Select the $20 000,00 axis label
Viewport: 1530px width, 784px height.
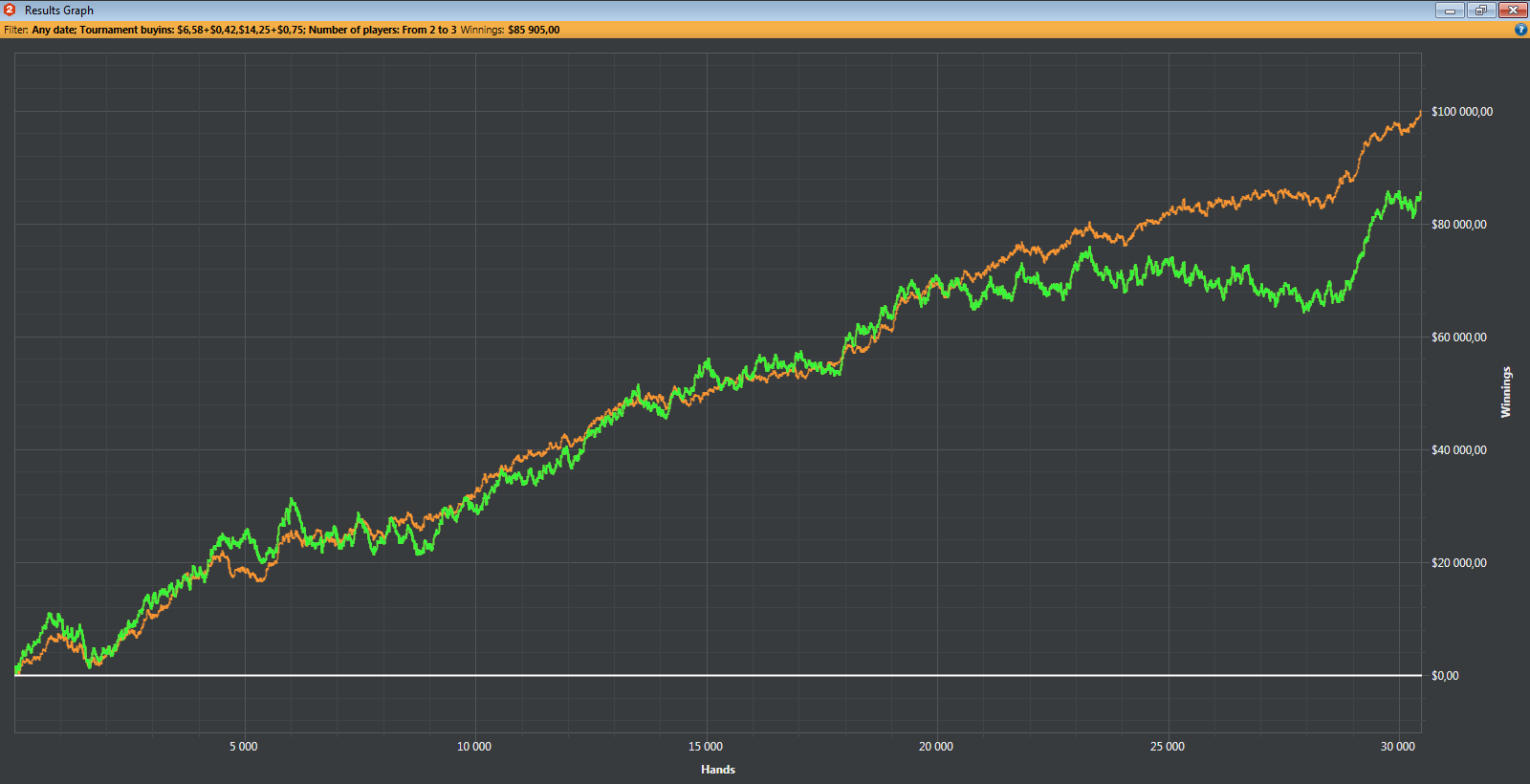point(1458,563)
